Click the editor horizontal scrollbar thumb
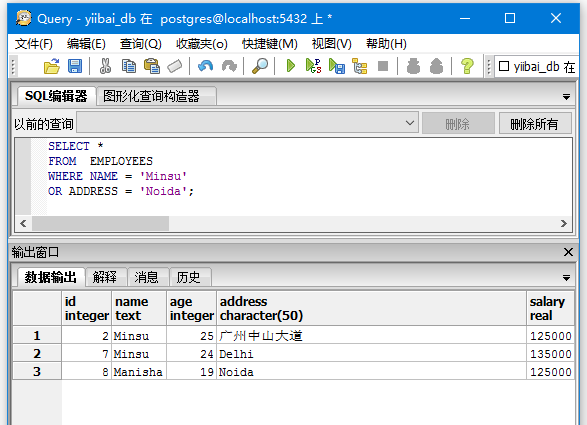 100,224
